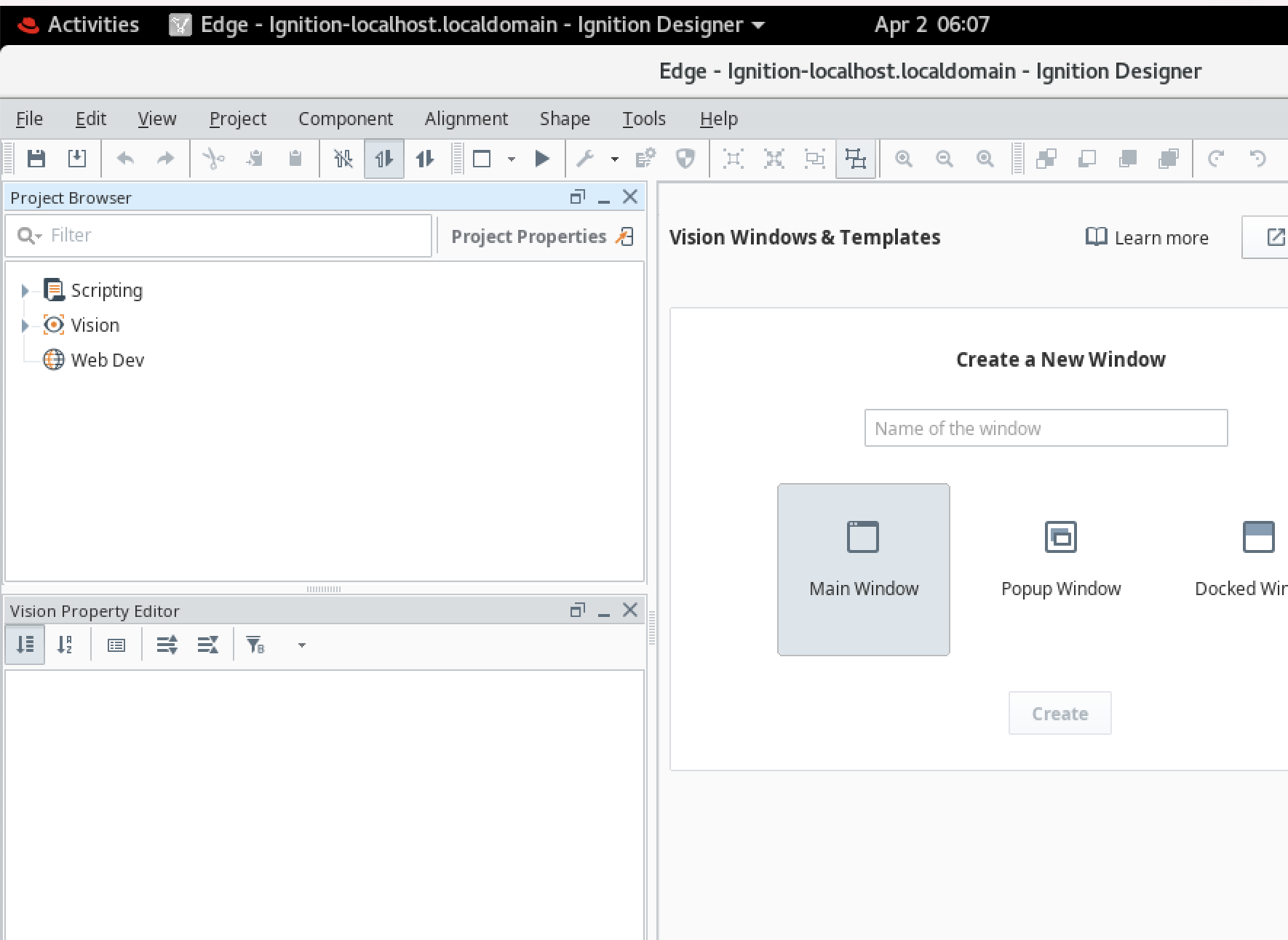Open the Alignment menu

tap(466, 119)
